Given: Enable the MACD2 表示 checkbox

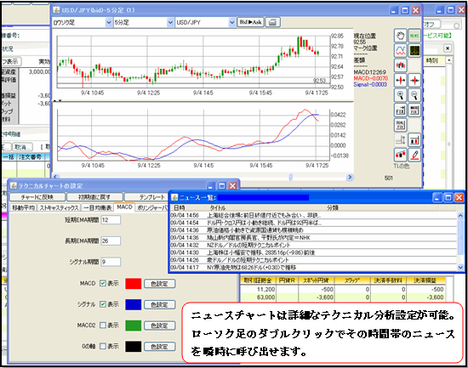Looking at the screenshot, I should click(103, 325).
